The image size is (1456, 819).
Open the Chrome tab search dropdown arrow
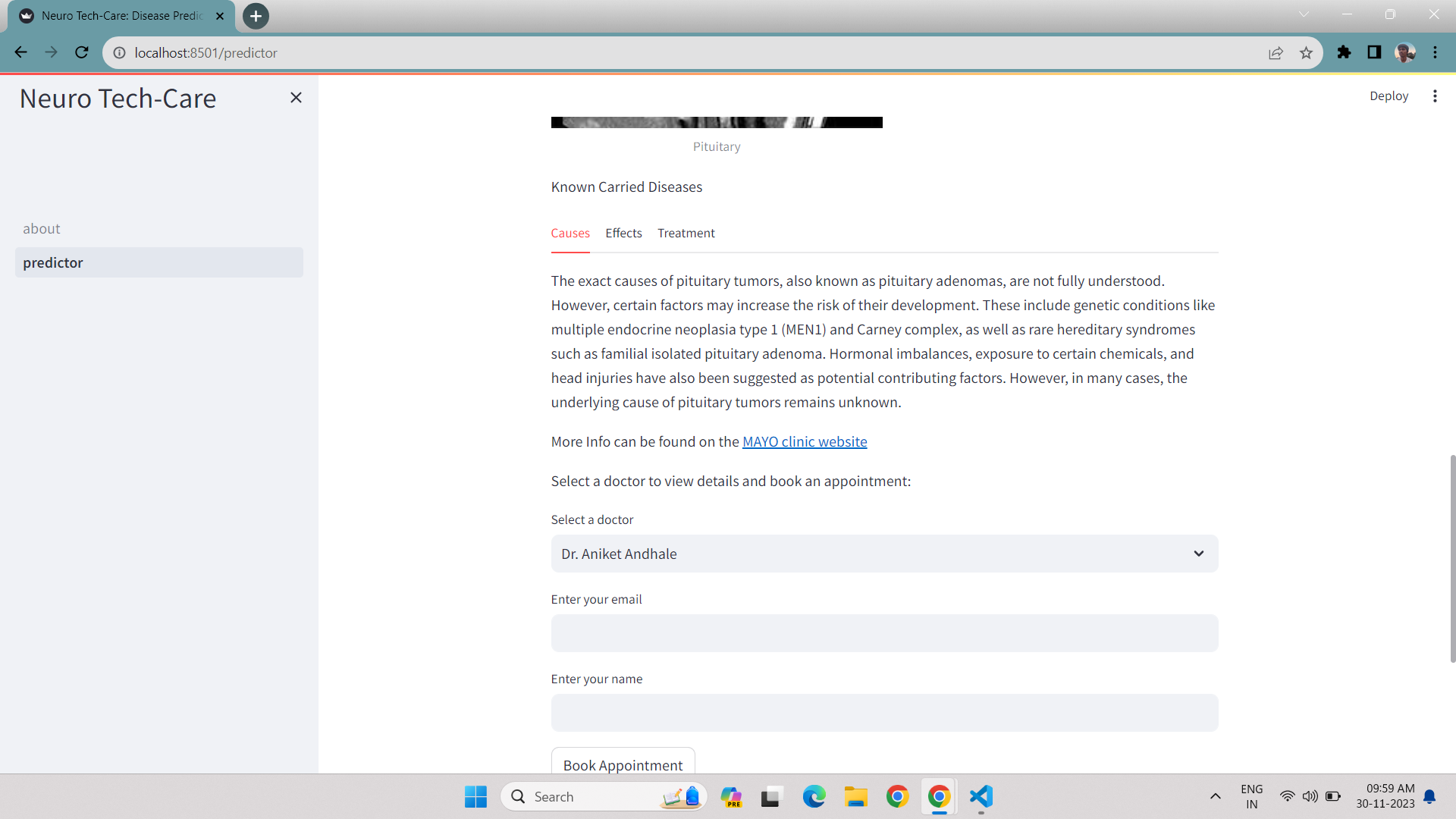click(x=1304, y=14)
